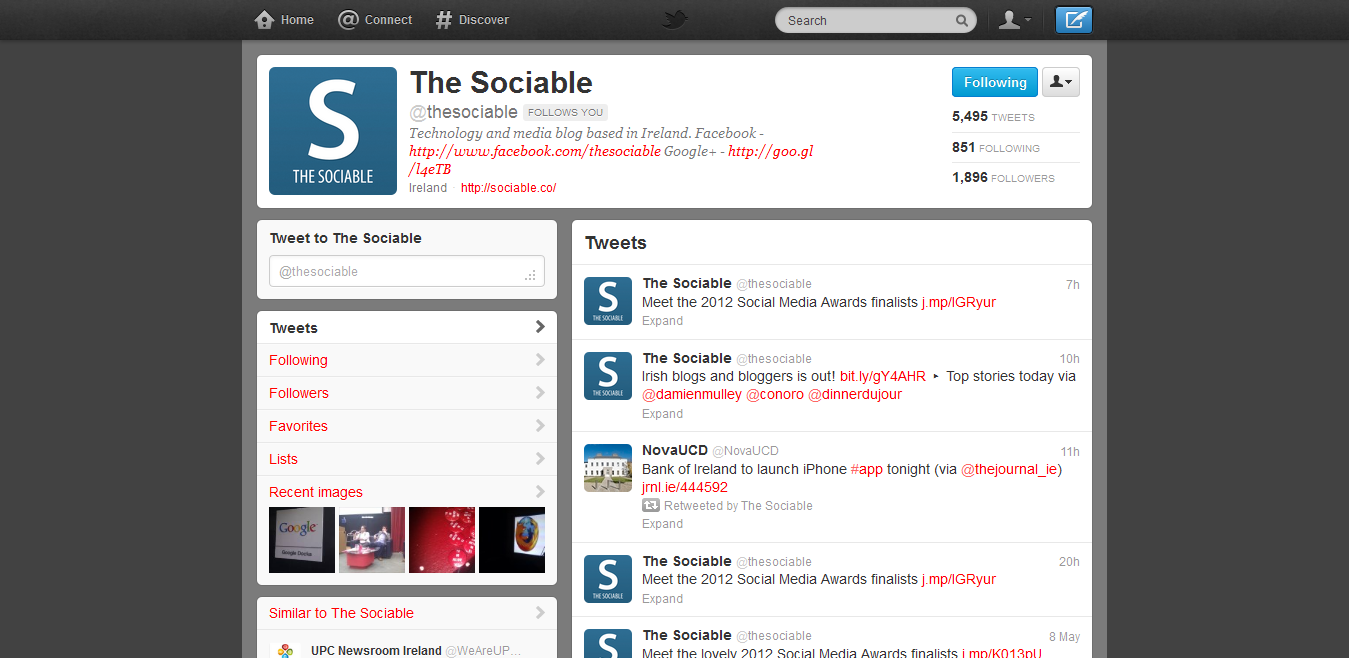Open Connect via the @ icon
The image size is (1349, 658).
348,20
